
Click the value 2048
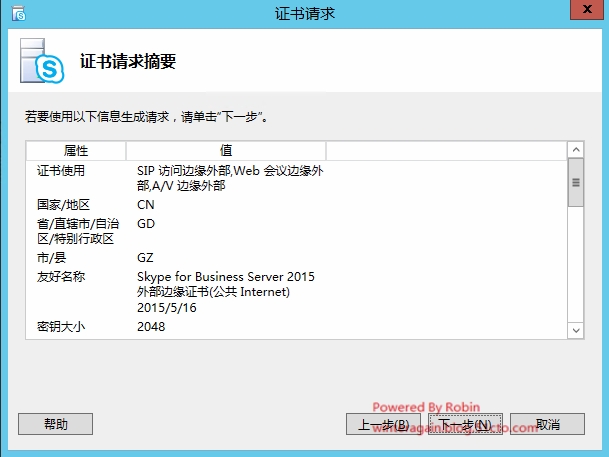[151, 327]
